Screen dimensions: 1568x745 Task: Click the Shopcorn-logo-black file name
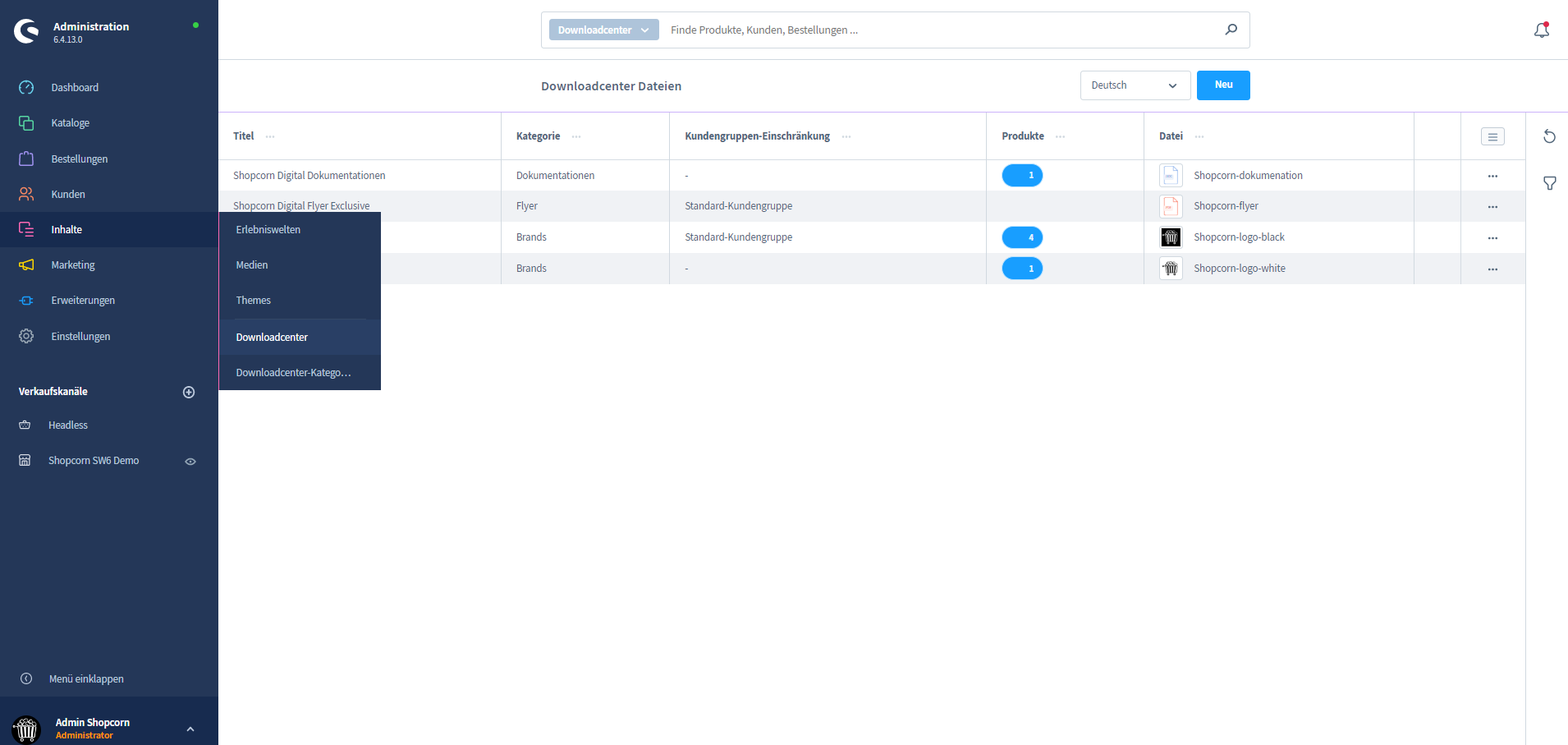pyautogui.click(x=1239, y=237)
